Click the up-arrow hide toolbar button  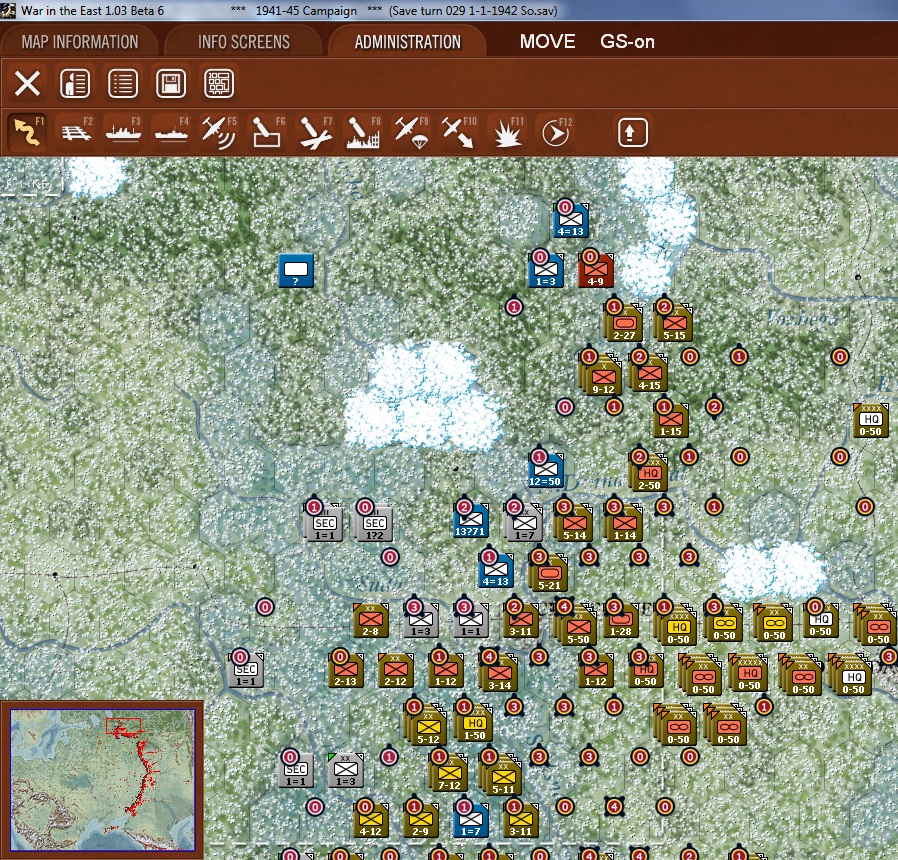633,133
